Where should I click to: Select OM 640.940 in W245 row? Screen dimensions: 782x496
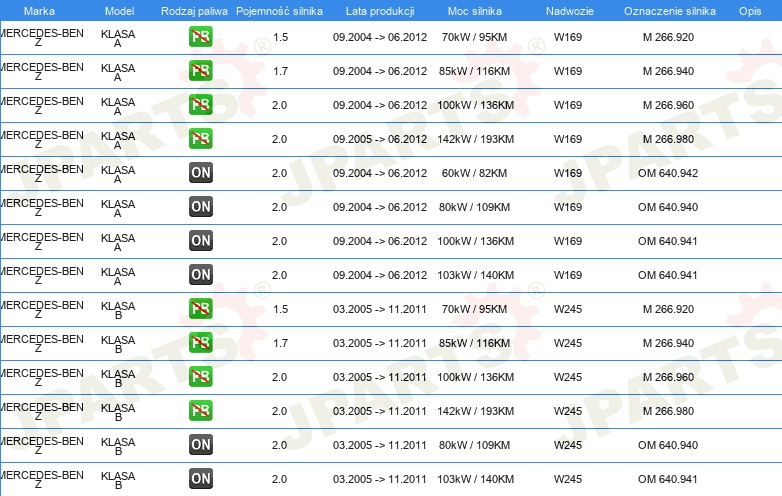(x=668, y=445)
